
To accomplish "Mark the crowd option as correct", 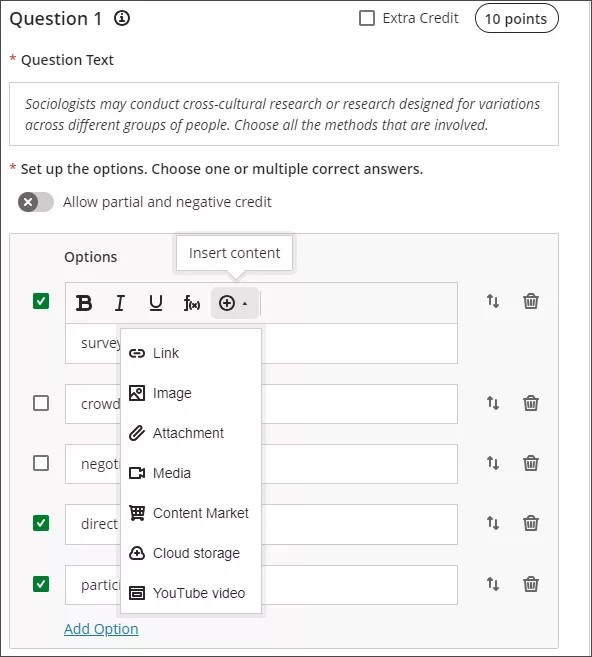I will [x=41, y=403].
